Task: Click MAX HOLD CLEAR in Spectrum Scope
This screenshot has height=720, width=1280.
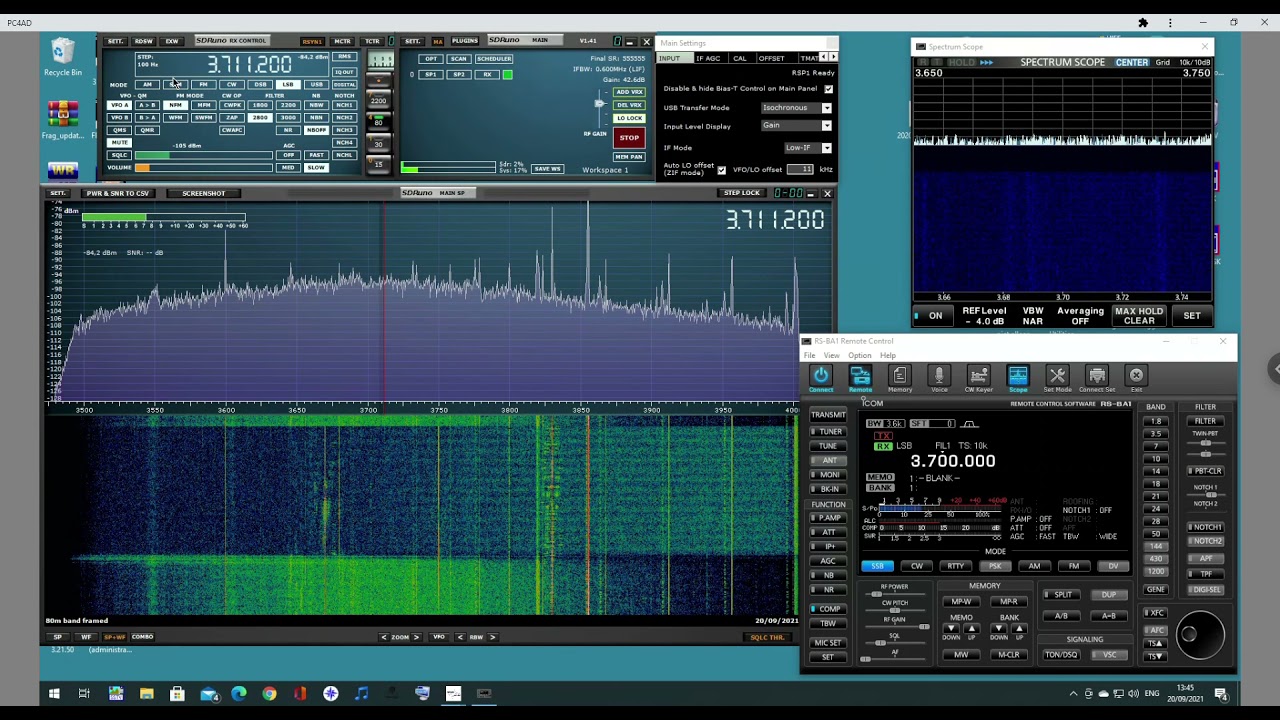Action: pyautogui.click(x=1139, y=316)
